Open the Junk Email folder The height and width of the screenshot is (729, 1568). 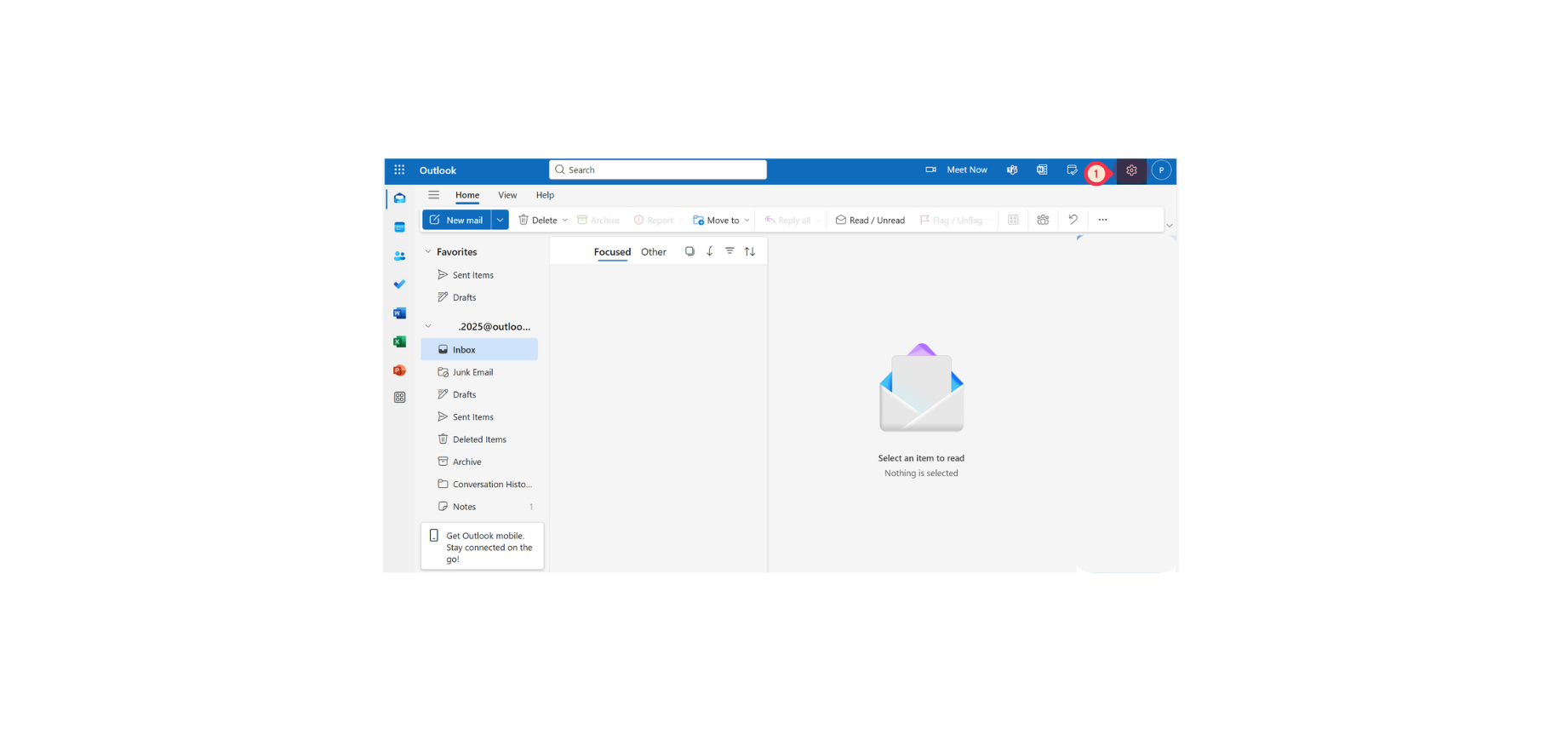coord(479,372)
